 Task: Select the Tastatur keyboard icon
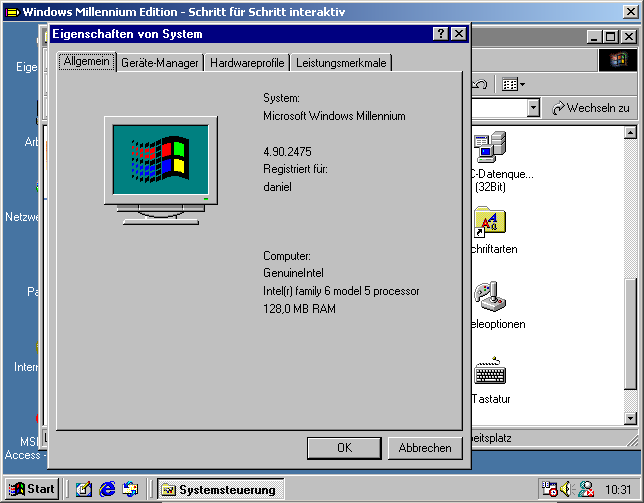490,370
